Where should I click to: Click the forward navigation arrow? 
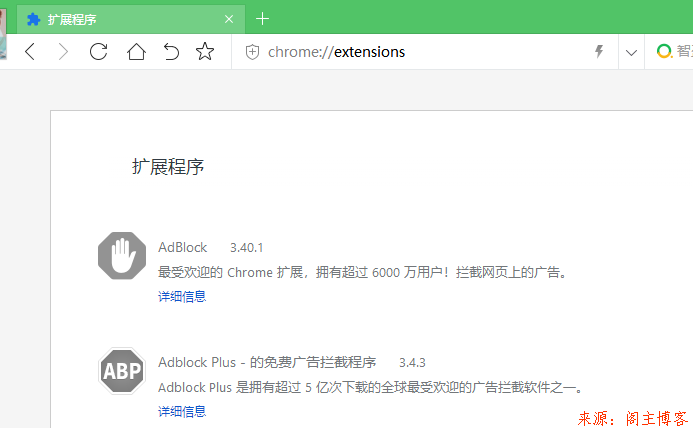pos(64,52)
